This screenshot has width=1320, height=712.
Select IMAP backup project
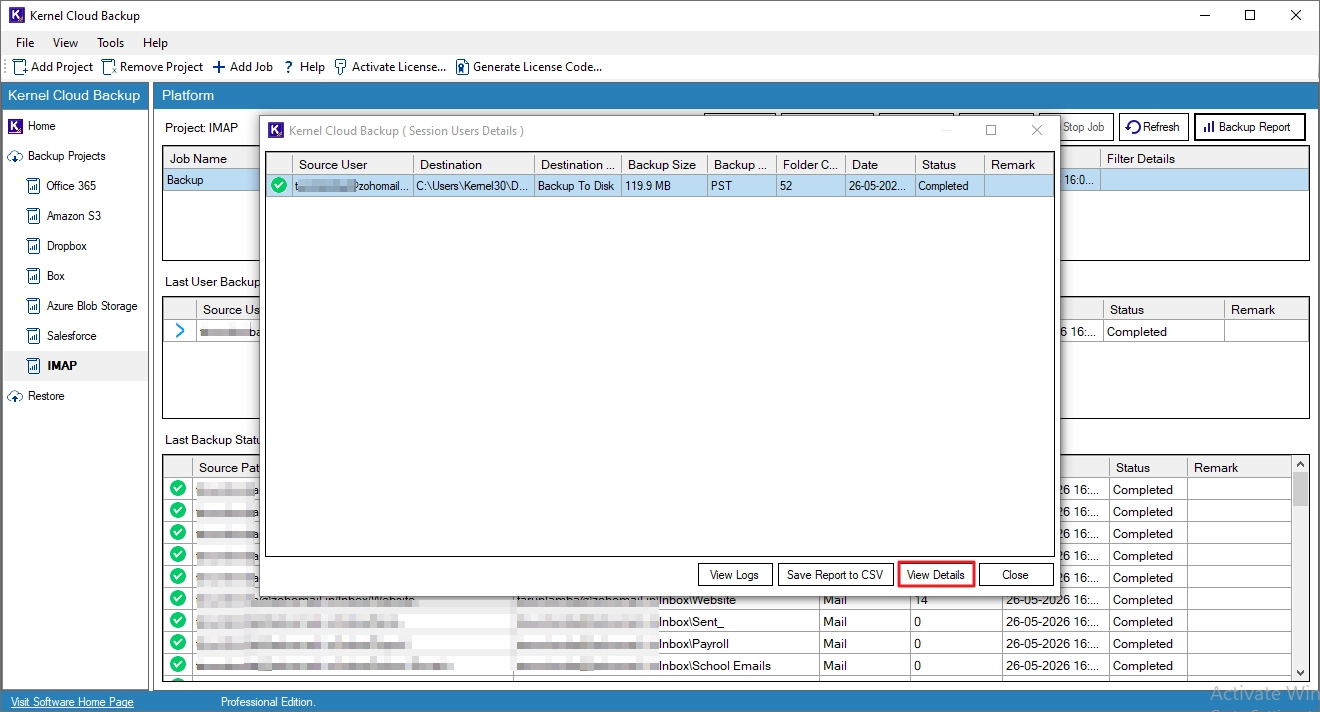click(62, 366)
